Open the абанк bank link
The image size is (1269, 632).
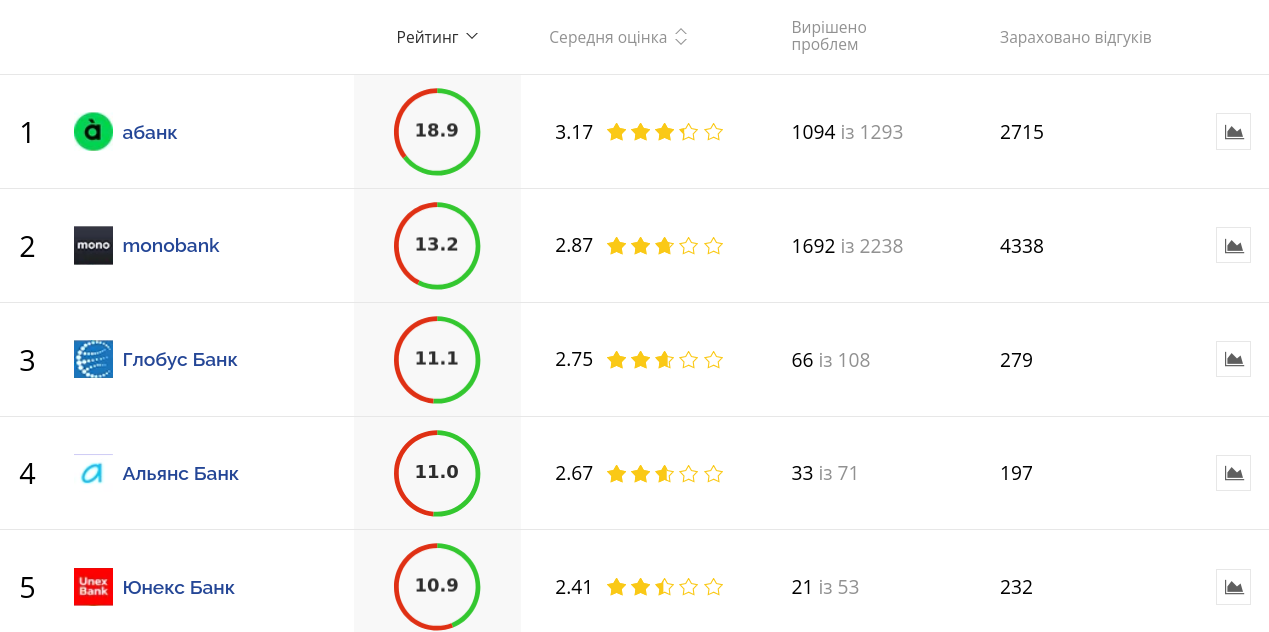pyautogui.click(x=150, y=132)
